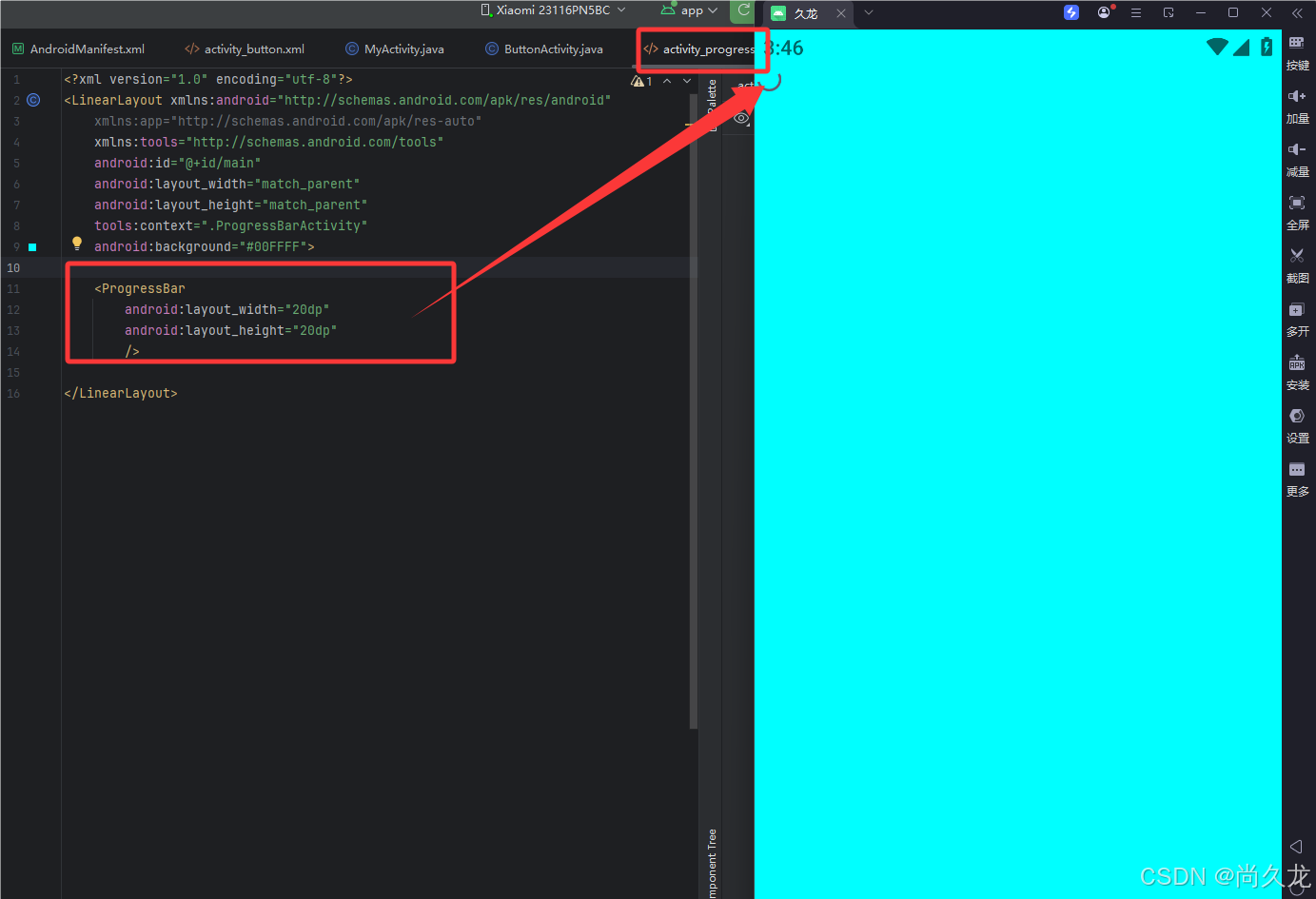The width and height of the screenshot is (1316, 899).
Task: Click the cyan color swatch in line 9 gutter
Action: pyautogui.click(x=32, y=247)
